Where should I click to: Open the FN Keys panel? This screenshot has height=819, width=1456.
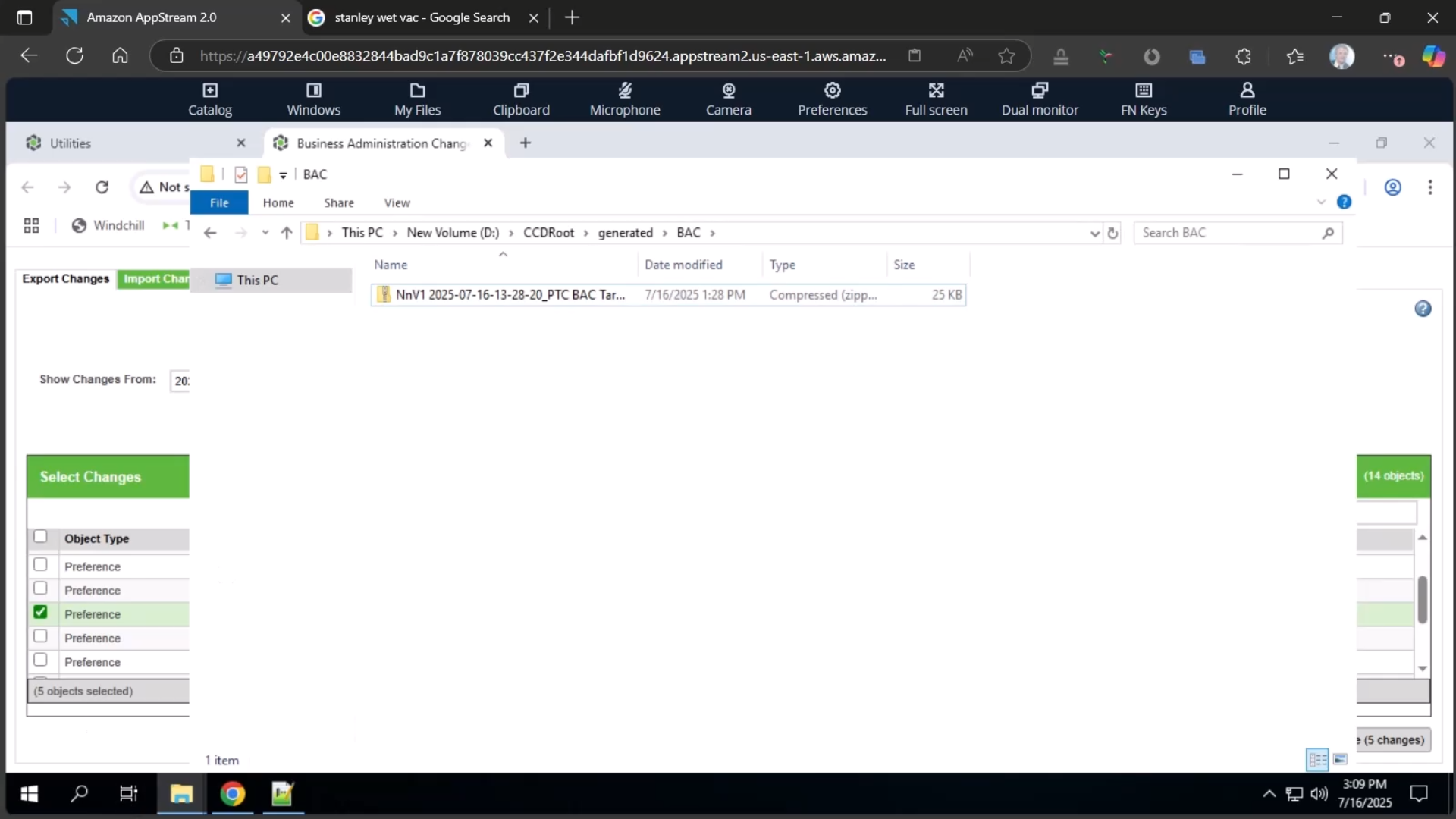[1144, 99]
